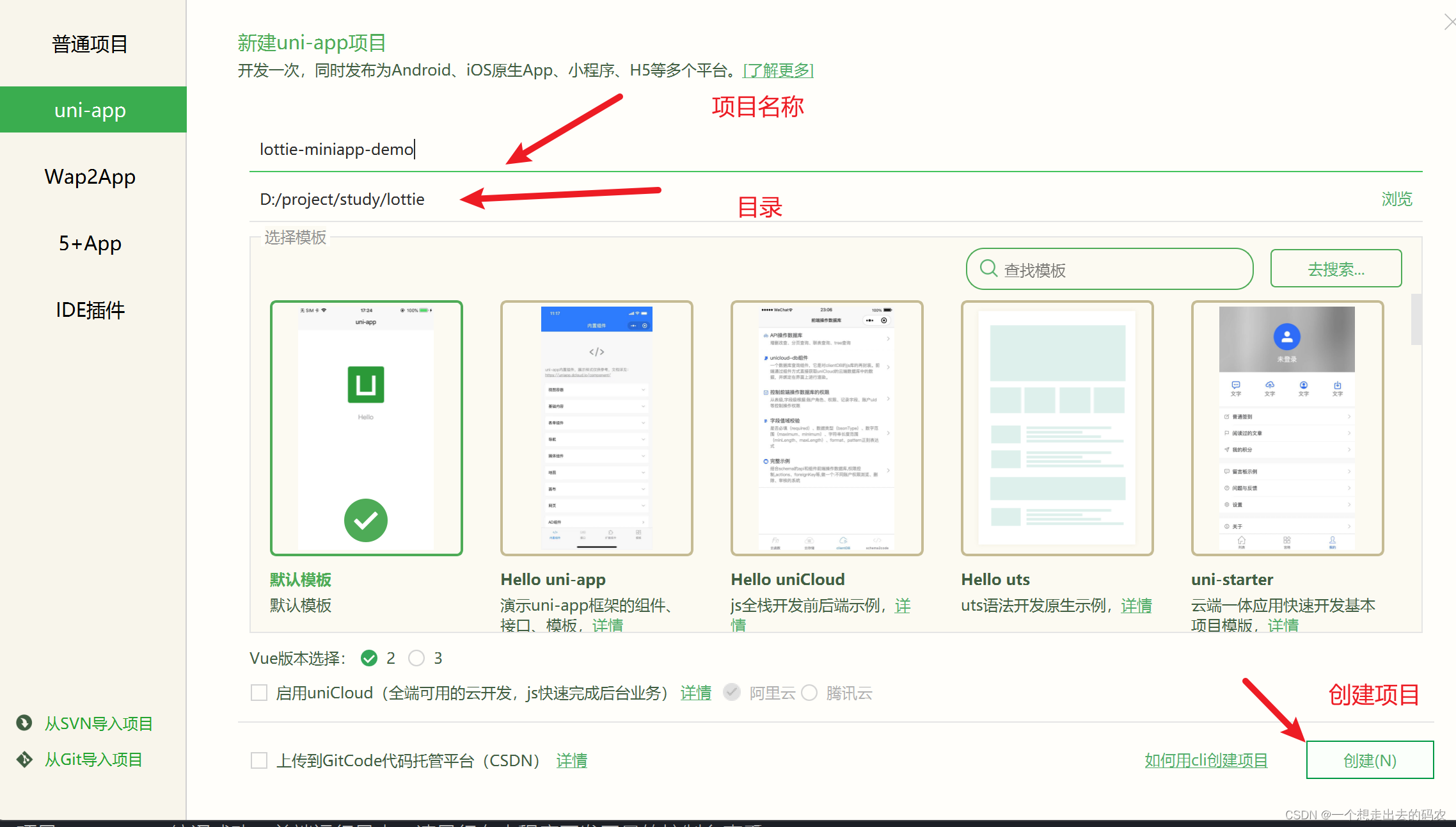This screenshot has width=1456, height=827.
Task: Select the Hello uts template thumbnail
Action: click(x=1056, y=427)
